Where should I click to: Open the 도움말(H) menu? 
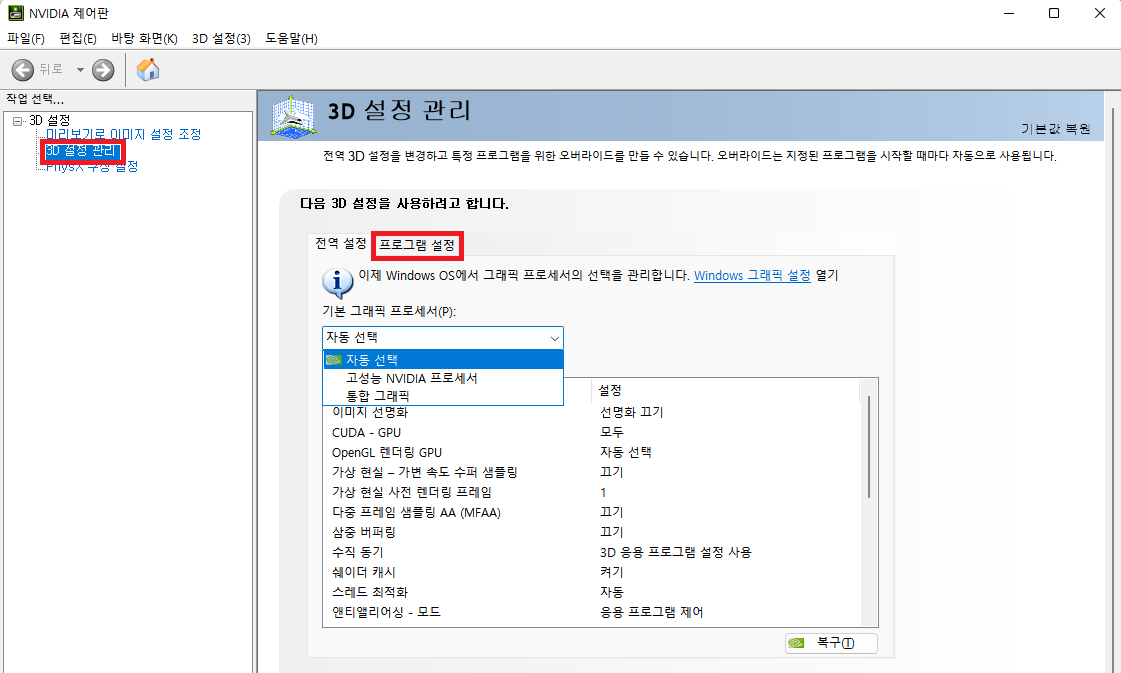tap(291, 39)
